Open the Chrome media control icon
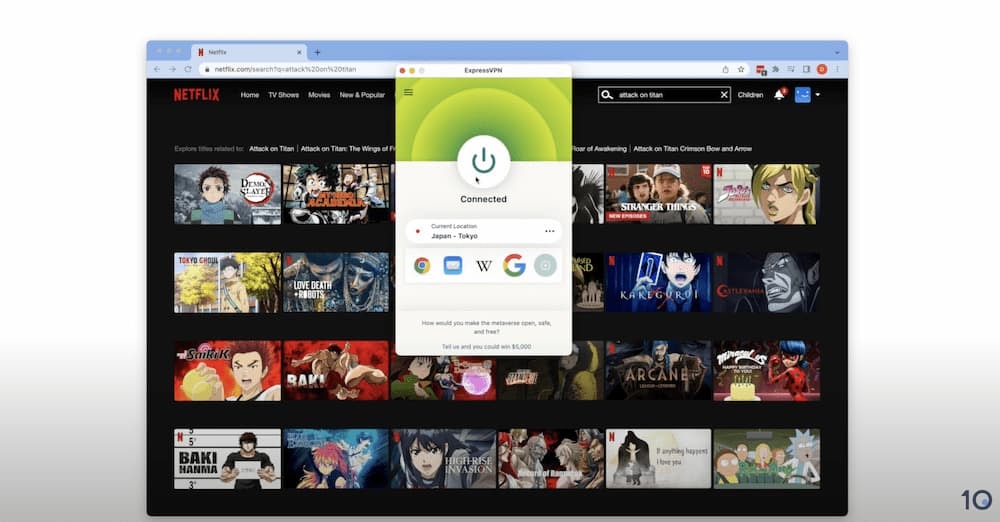This screenshot has width=1000, height=522. (791, 69)
